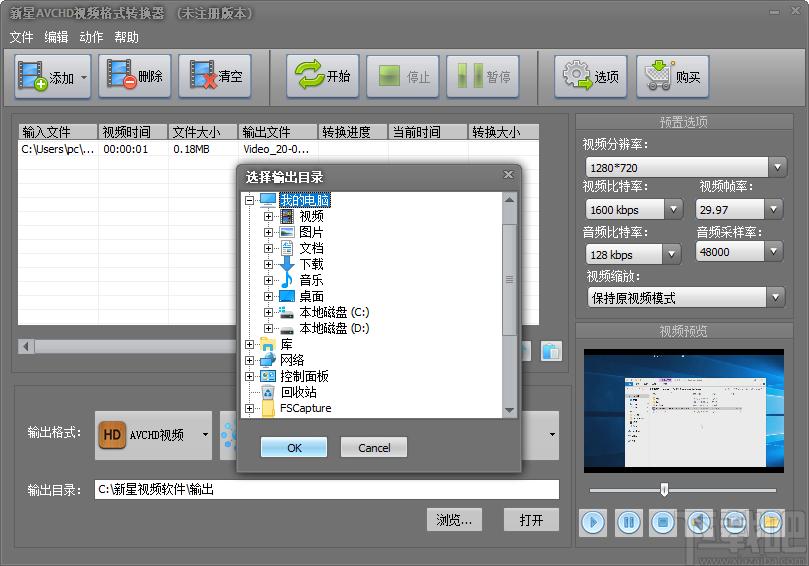Expand the 文档 folder node
Viewport: 809px width, 566px height.
(268, 248)
